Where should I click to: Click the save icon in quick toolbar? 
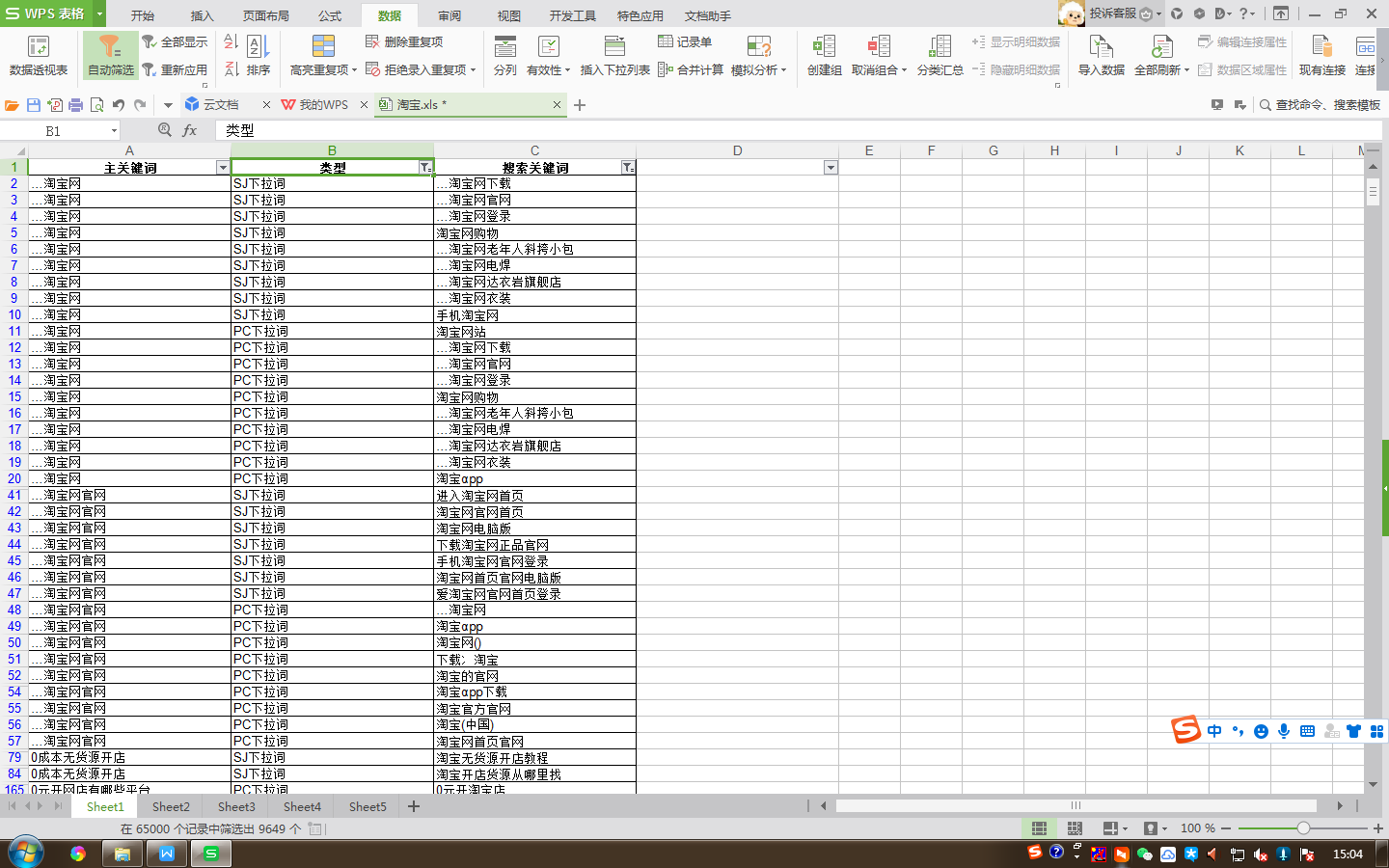click(x=34, y=104)
